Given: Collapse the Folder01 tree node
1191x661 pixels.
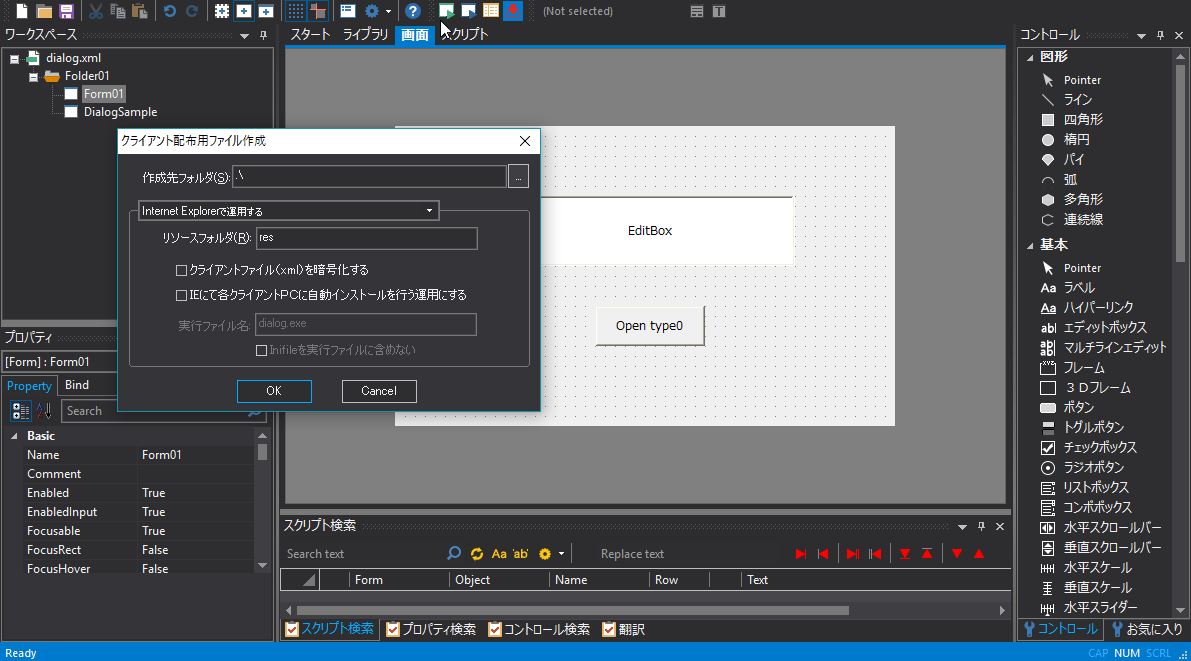Looking at the screenshot, I should tap(33, 77).
